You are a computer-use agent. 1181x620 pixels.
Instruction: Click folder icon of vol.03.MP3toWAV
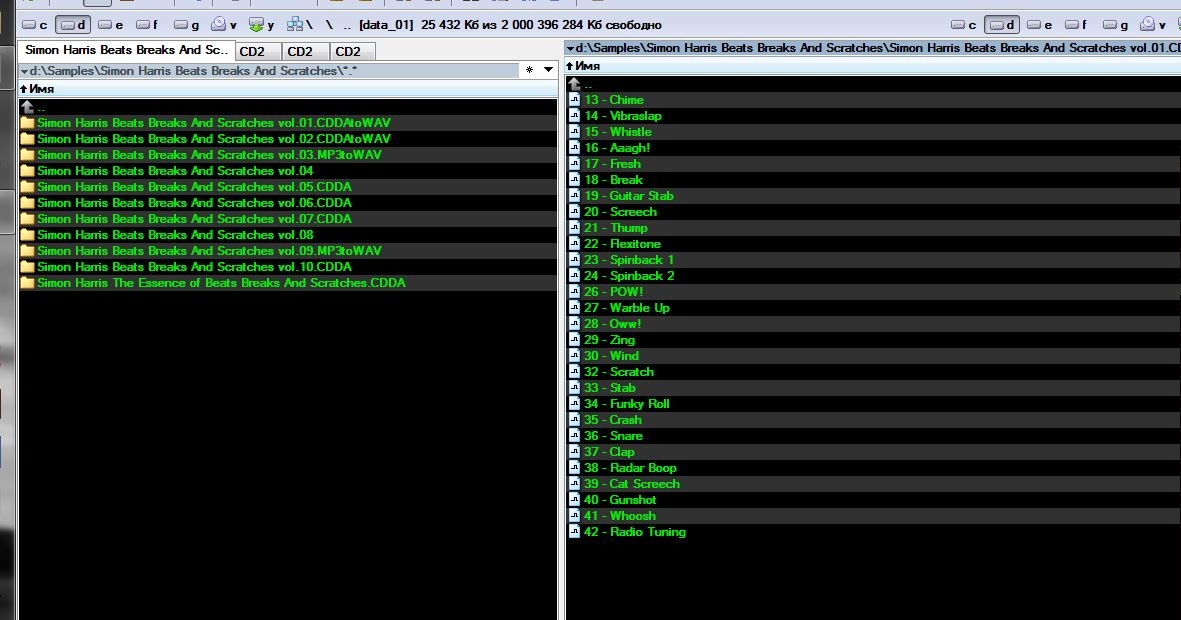[28, 154]
